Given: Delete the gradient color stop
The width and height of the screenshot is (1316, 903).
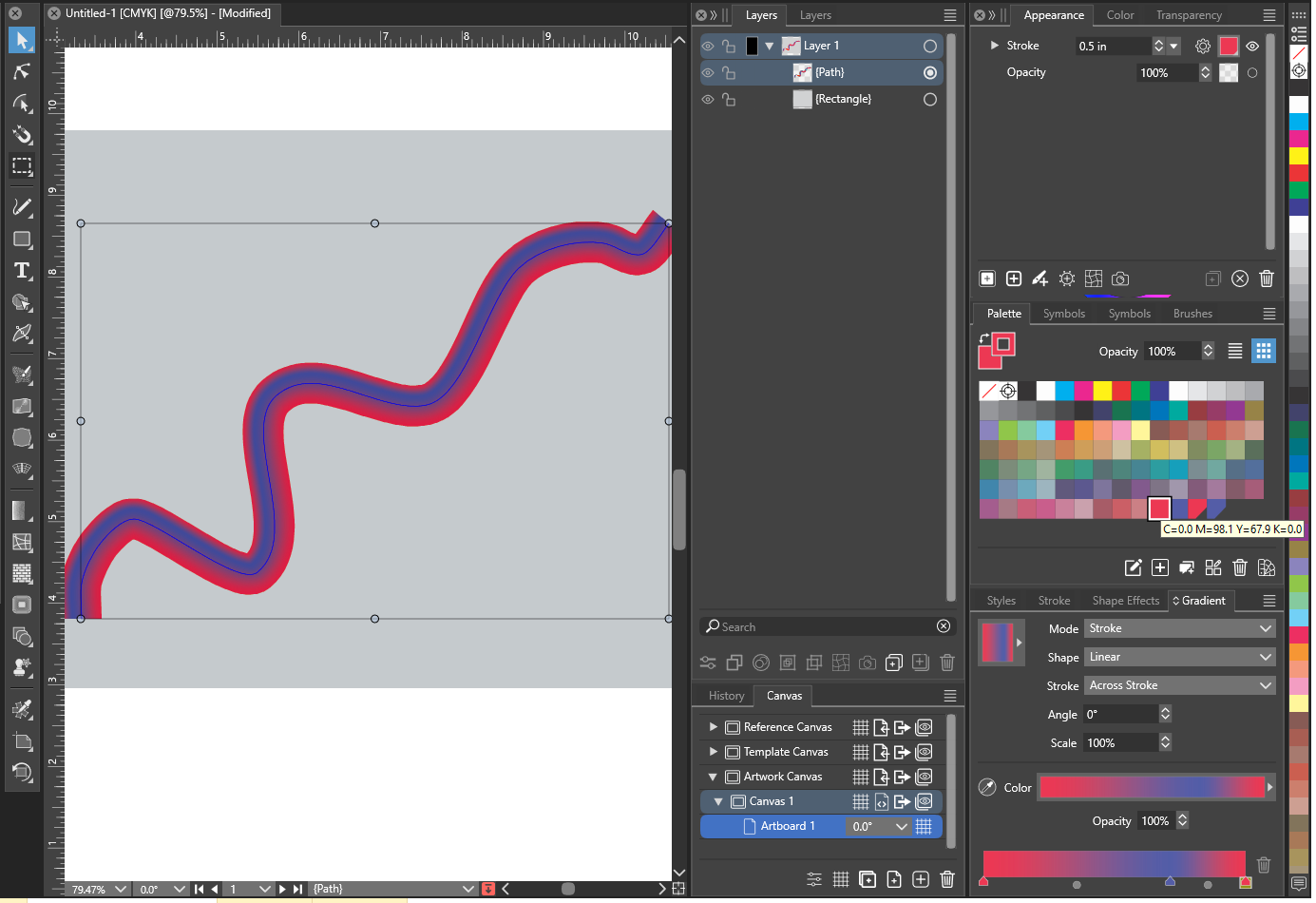Looking at the screenshot, I should point(1263,864).
